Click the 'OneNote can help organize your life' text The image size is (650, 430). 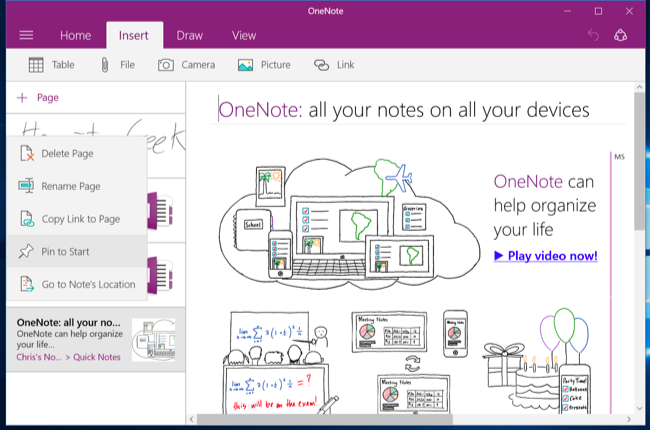[545, 206]
